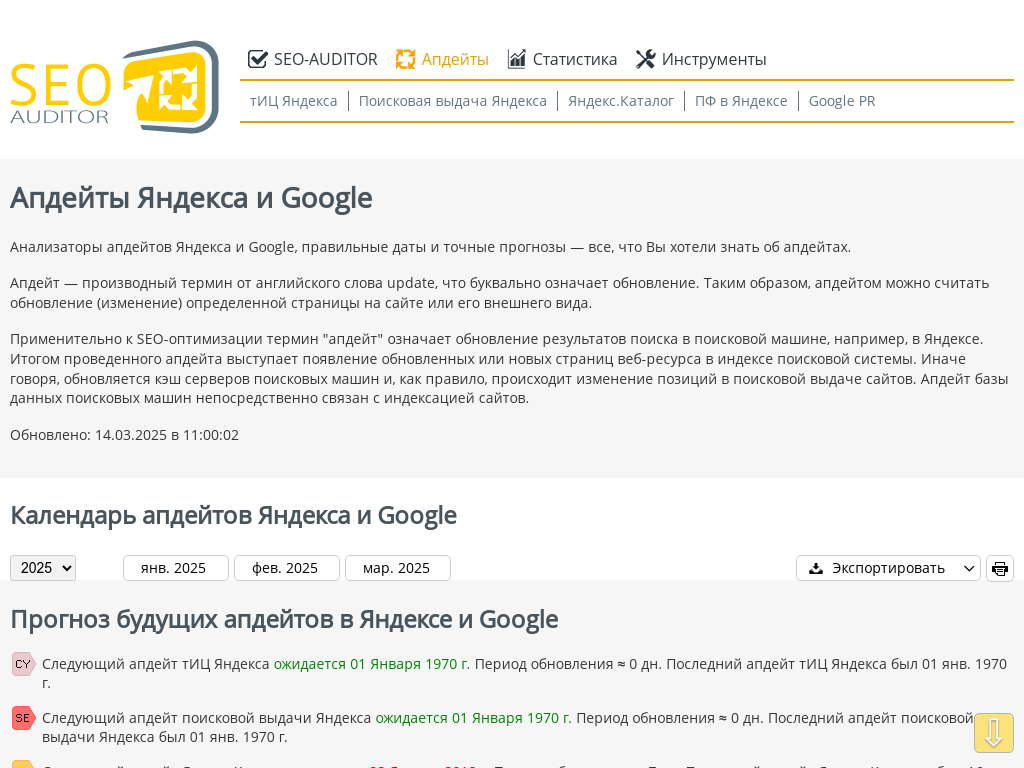This screenshot has height=768, width=1024.
Task: Open the Статистика menu item
Action: [562, 59]
